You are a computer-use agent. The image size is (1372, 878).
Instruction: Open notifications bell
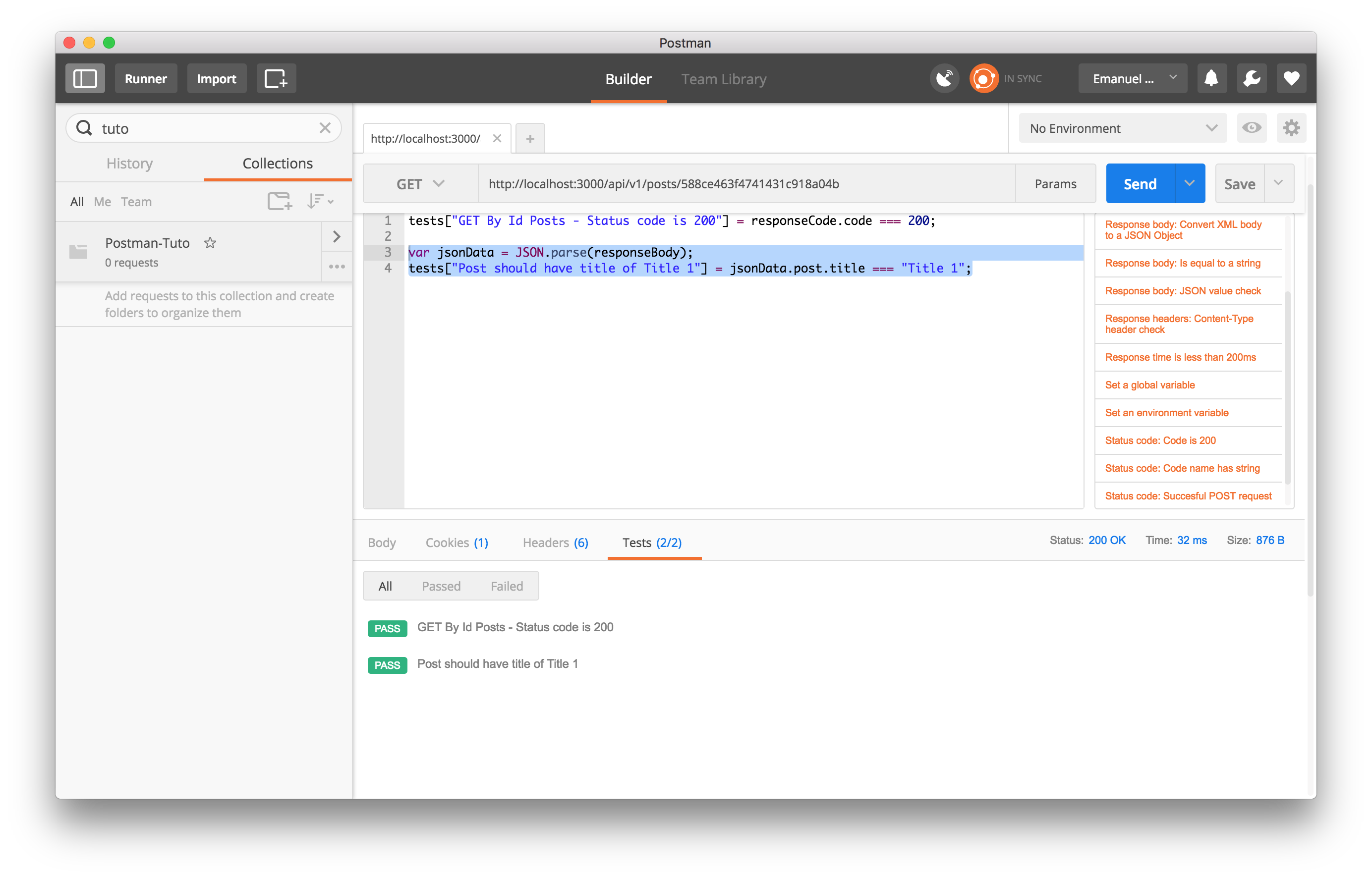pos(1211,79)
